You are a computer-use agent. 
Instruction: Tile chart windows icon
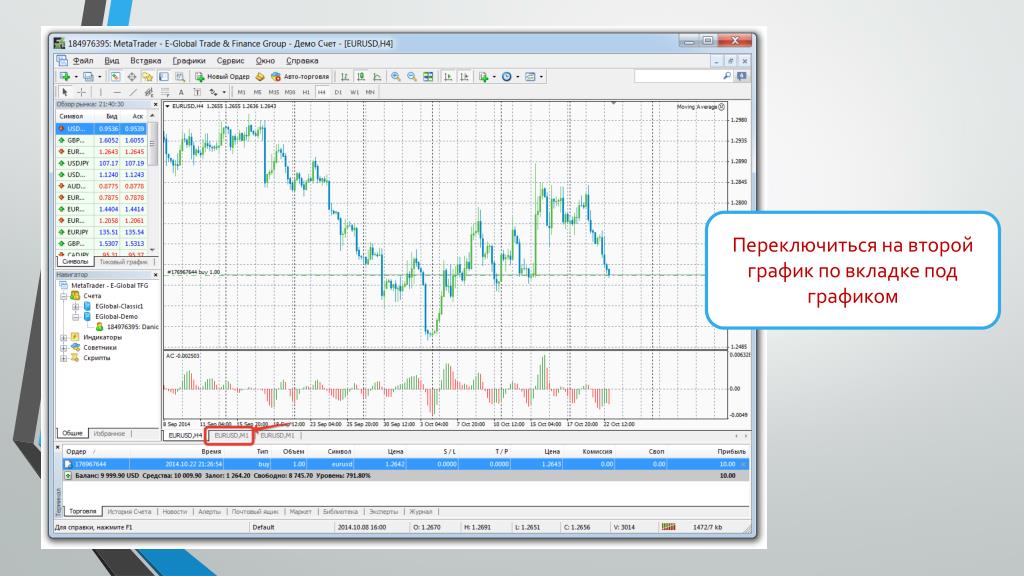pyautogui.click(x=428, y=76)
